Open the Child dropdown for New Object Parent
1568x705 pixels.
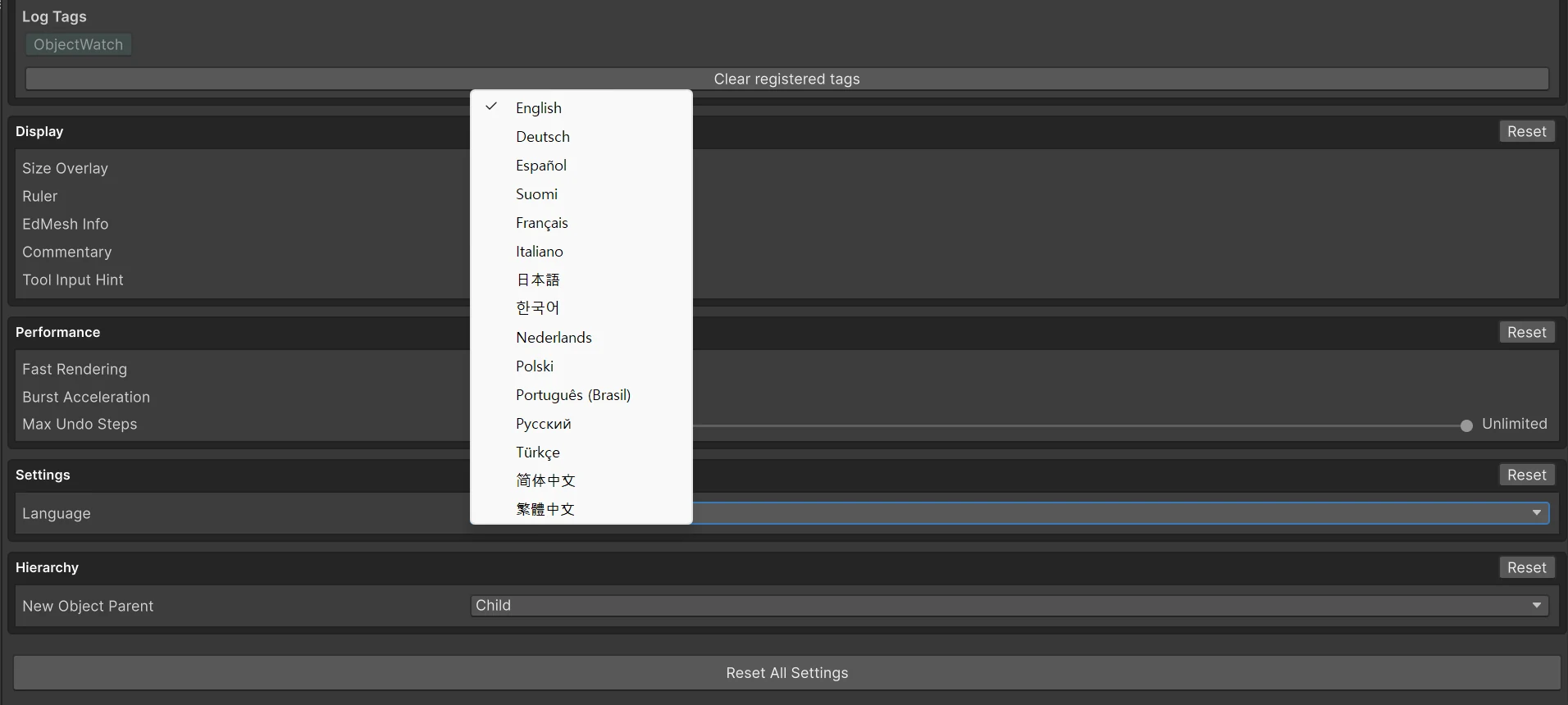[x=1010, y=606]
